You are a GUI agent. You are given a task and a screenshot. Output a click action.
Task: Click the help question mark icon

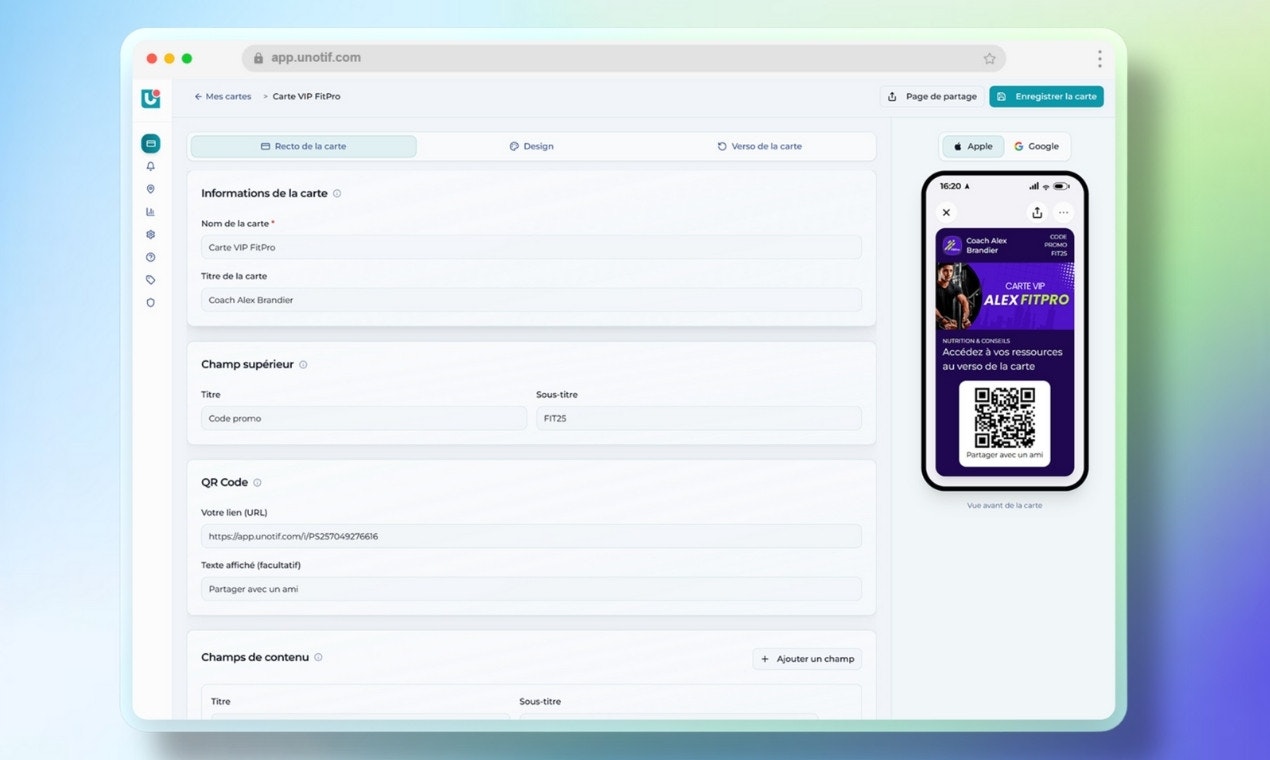coord(150,257)
